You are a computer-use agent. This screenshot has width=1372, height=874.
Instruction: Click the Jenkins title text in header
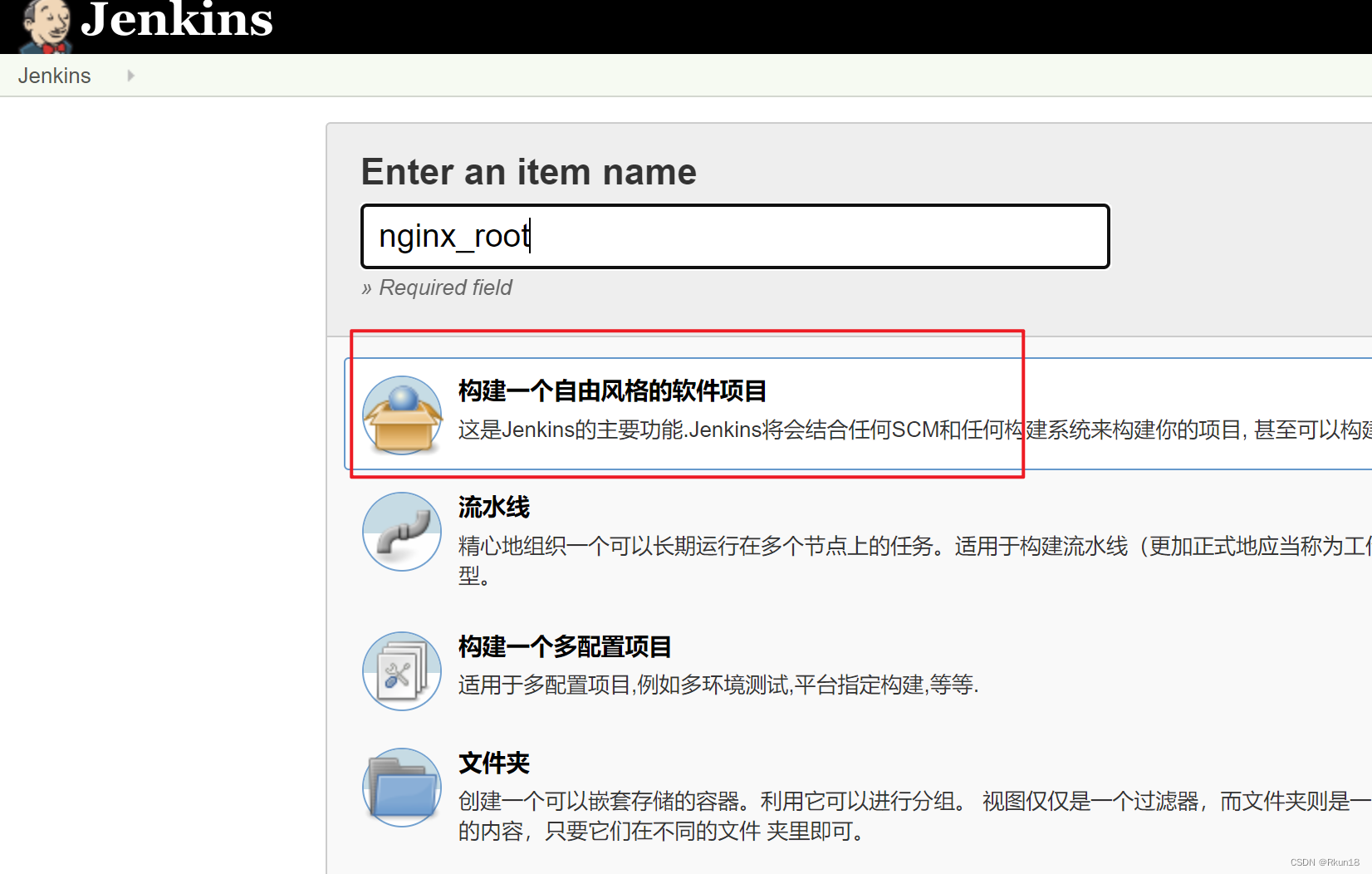pos(177,20)
